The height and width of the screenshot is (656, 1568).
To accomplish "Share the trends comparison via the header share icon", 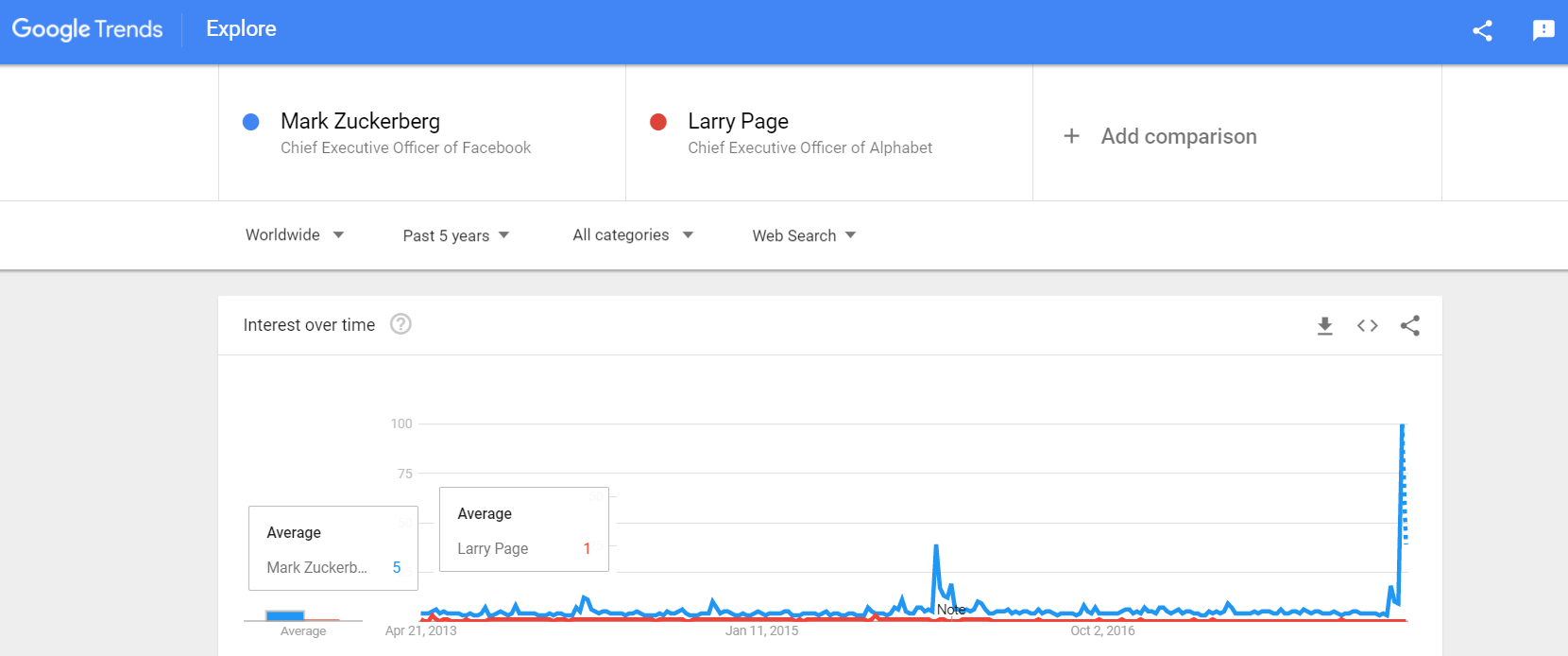I will coord(1482,30).
